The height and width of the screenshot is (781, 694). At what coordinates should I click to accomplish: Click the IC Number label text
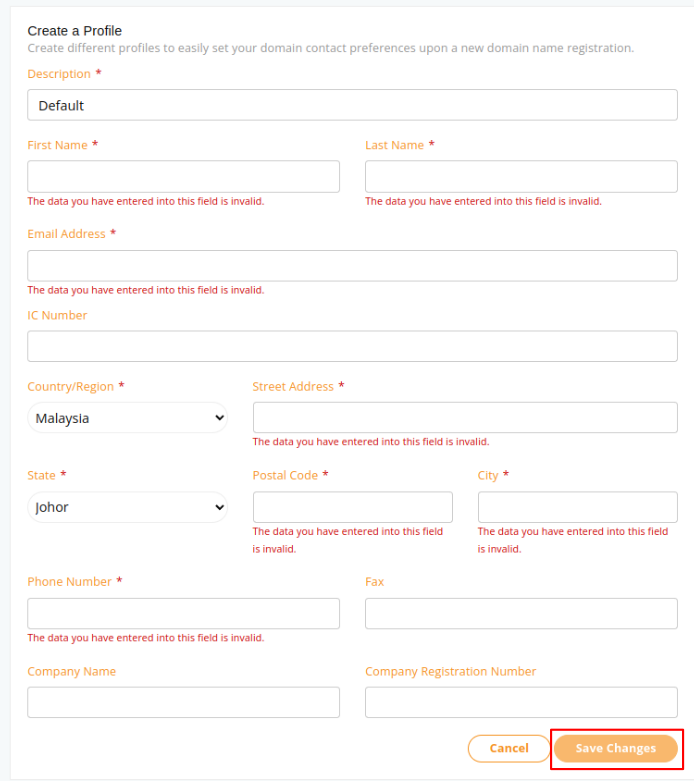[x=57, y=315]
